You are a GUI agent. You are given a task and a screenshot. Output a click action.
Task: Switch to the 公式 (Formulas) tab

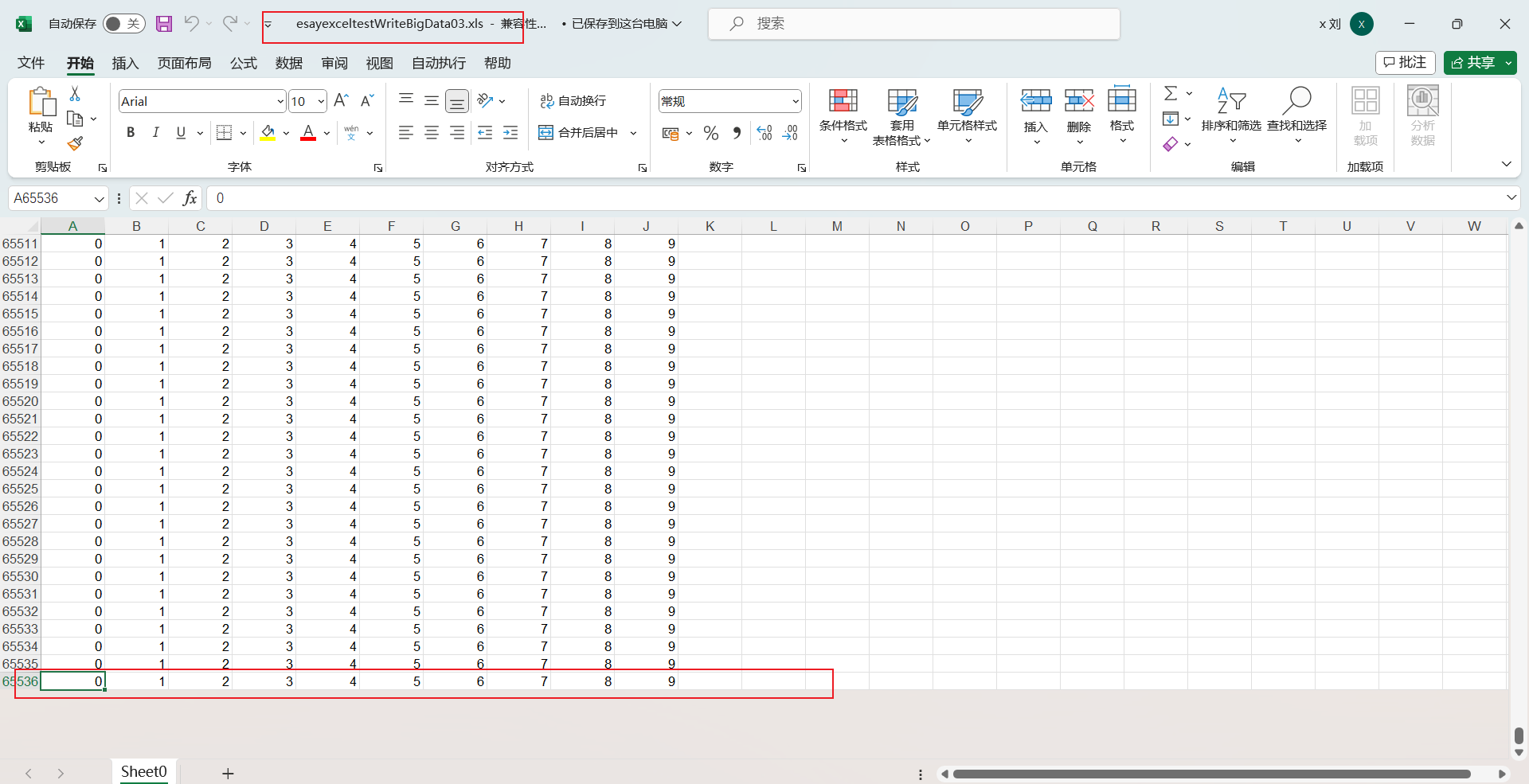(244, 63)
